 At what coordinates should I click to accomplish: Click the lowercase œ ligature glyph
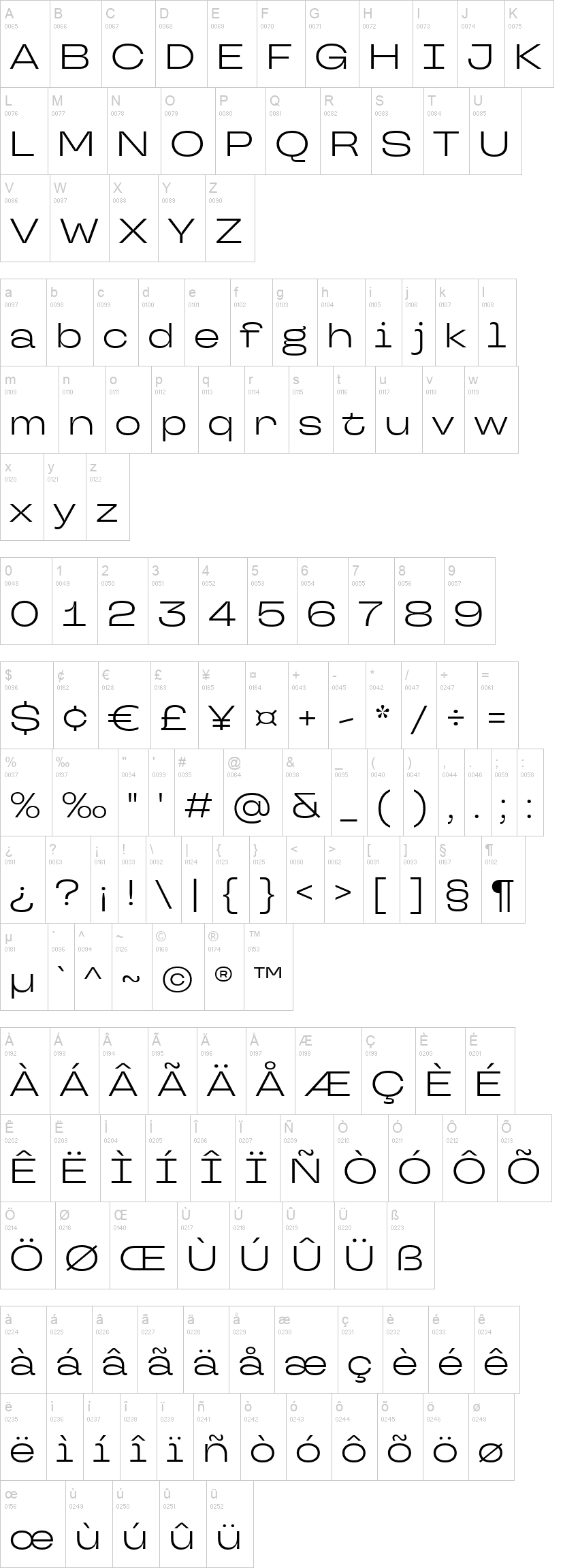[x=32, y=1539]
